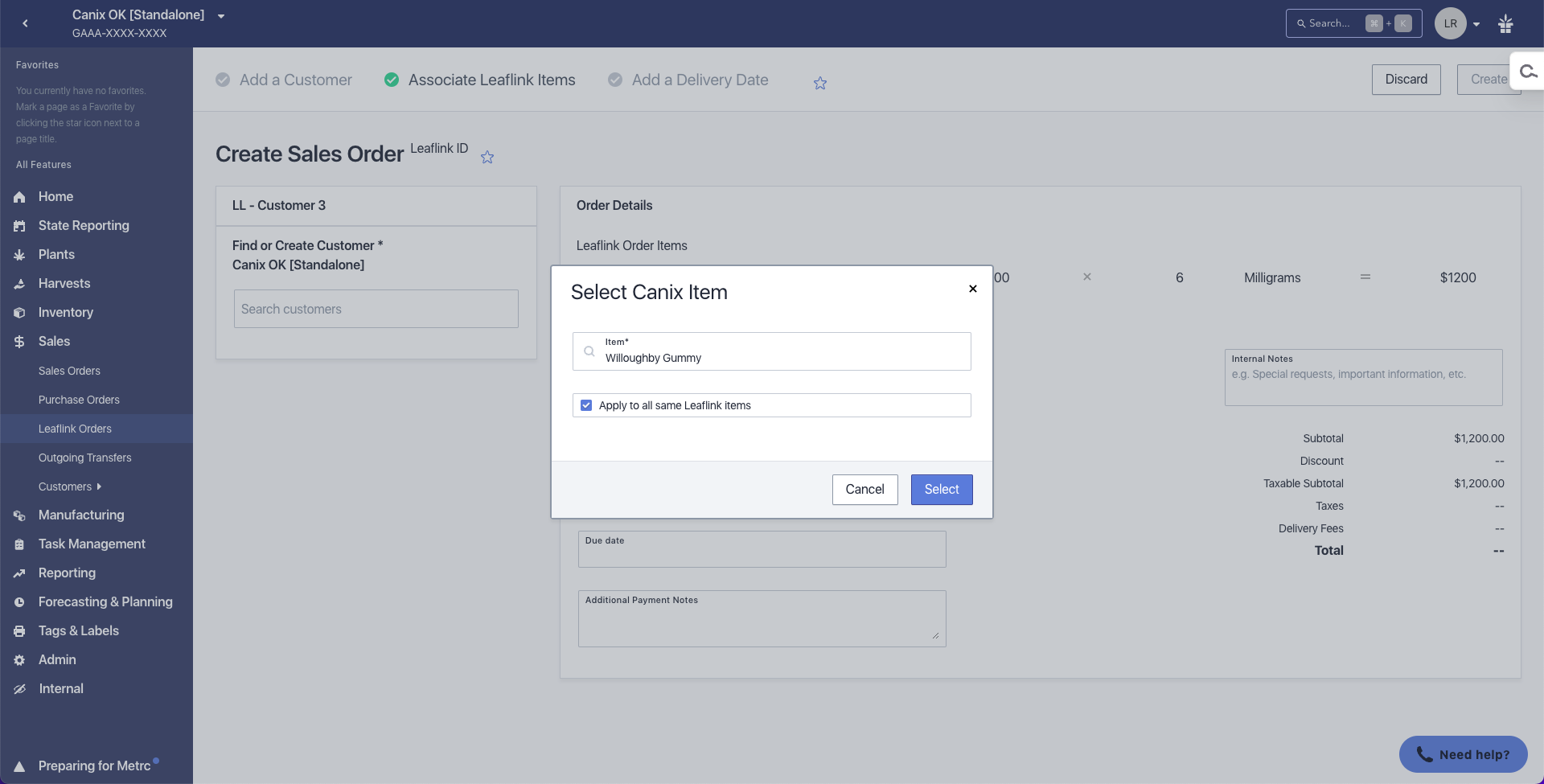This screenshot has height=784, width=1544.
Task: Click the star icon next to the step tabs
Action: [820, 83]
